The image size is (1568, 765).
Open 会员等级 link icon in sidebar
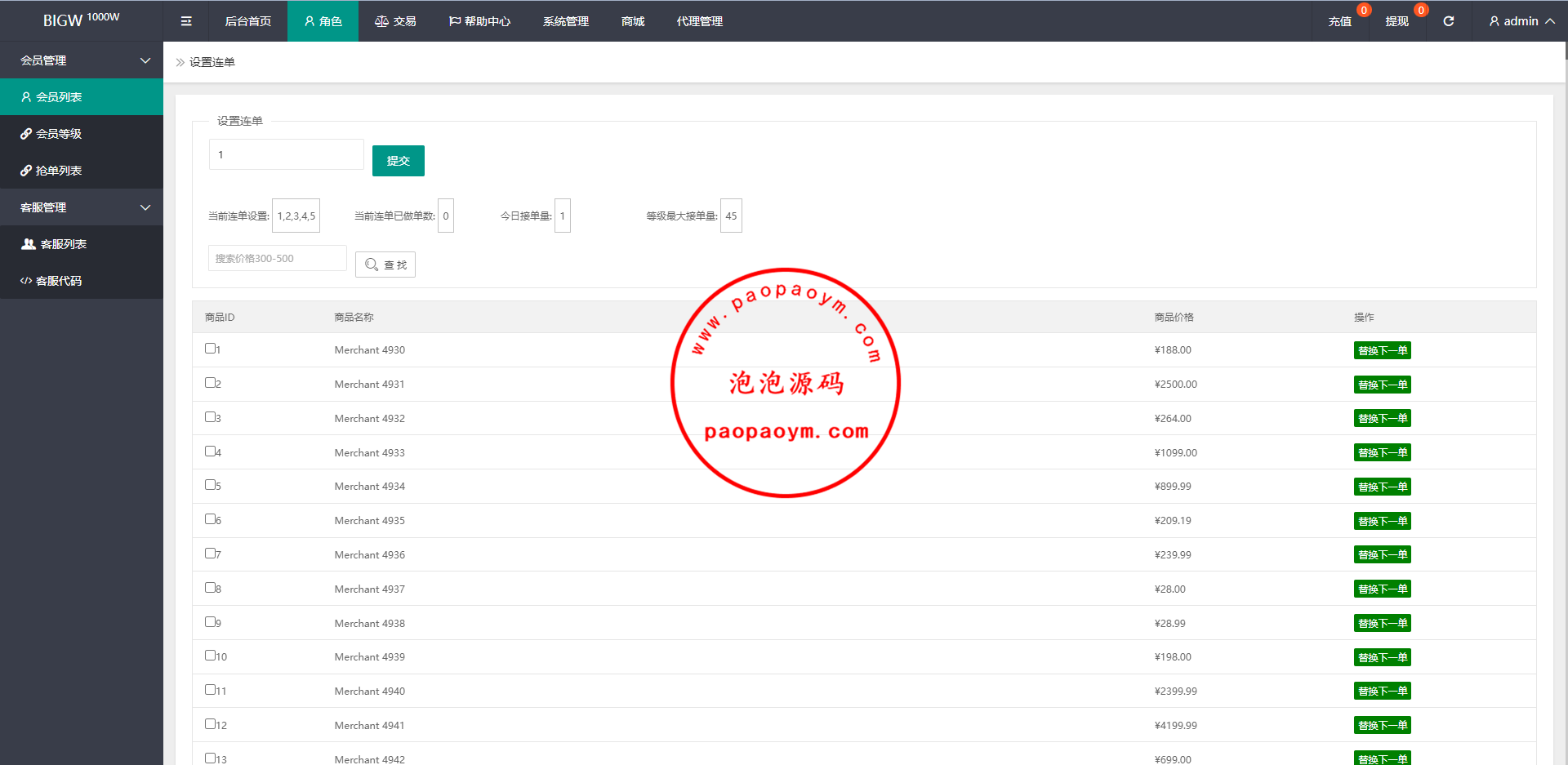(27, 134)
